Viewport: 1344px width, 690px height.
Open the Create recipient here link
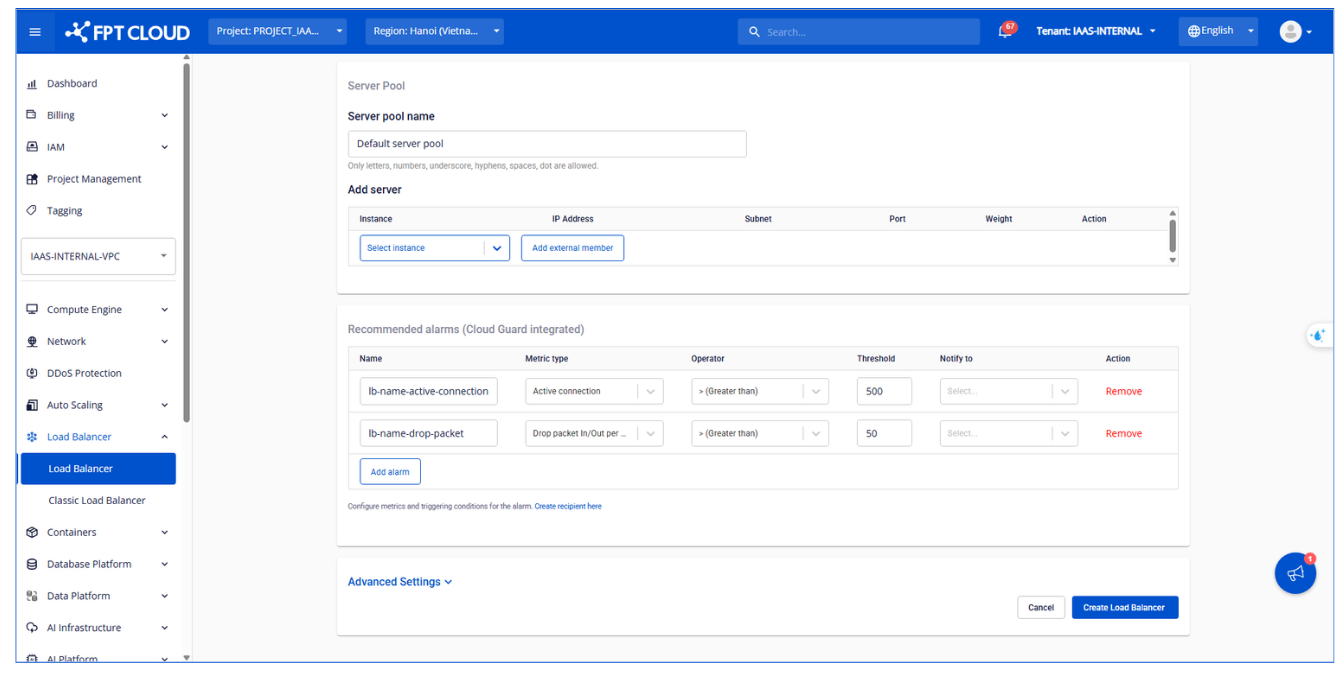click(568, 506)
